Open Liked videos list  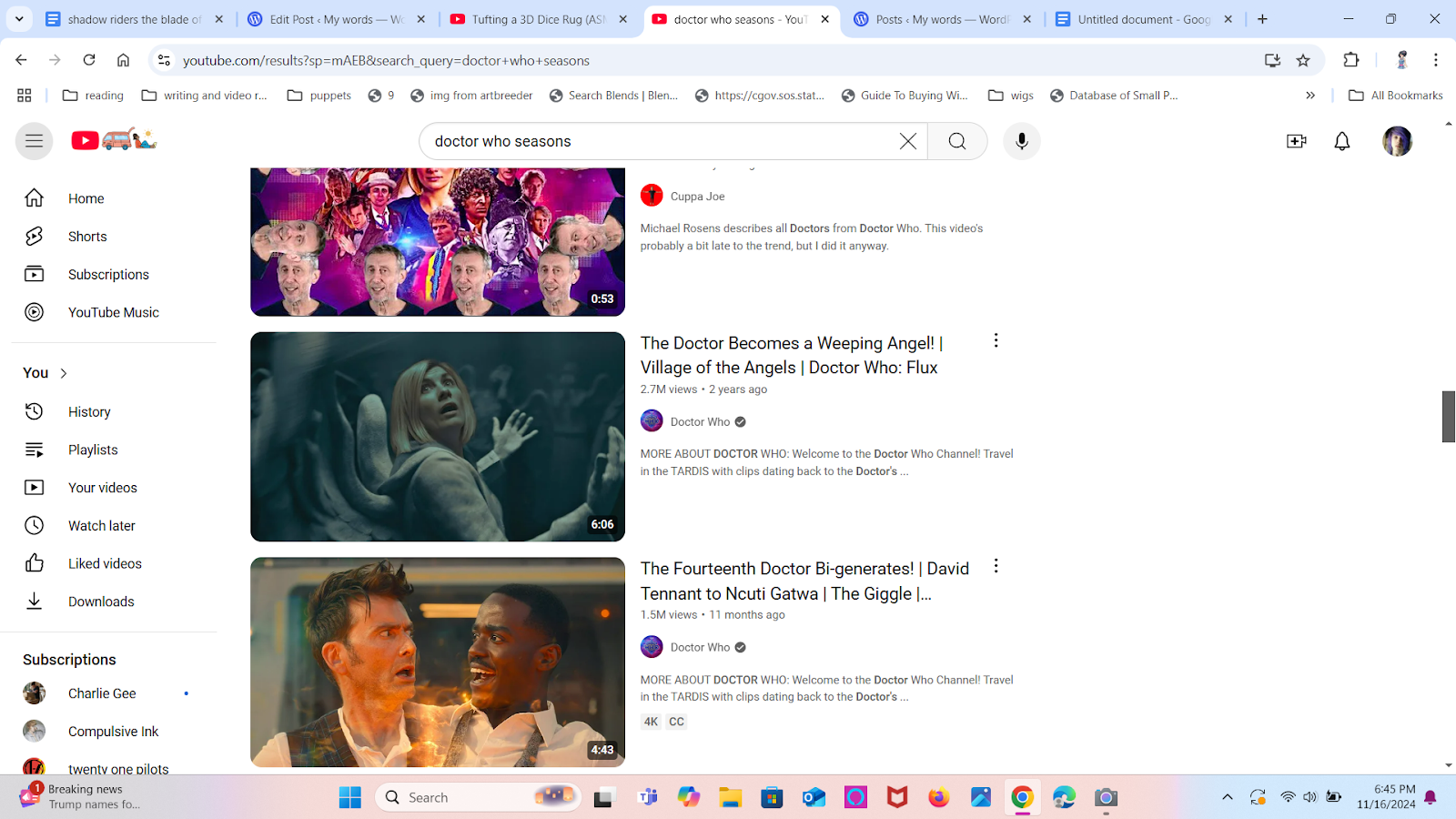point(114,564)
